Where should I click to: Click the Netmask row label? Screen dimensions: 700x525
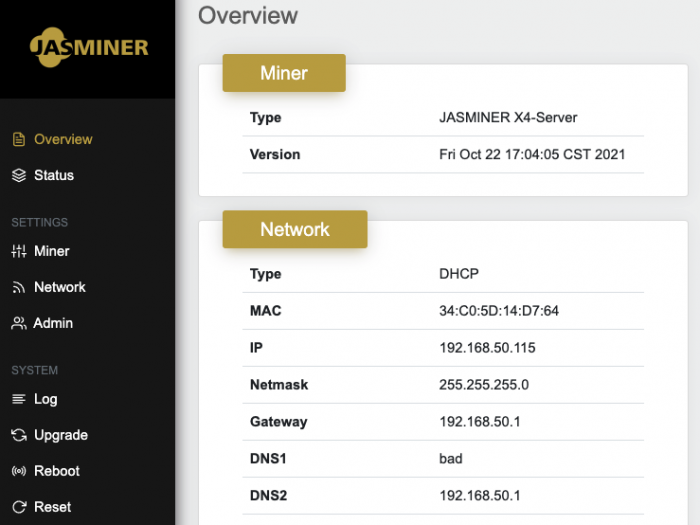tap(279, 385)
